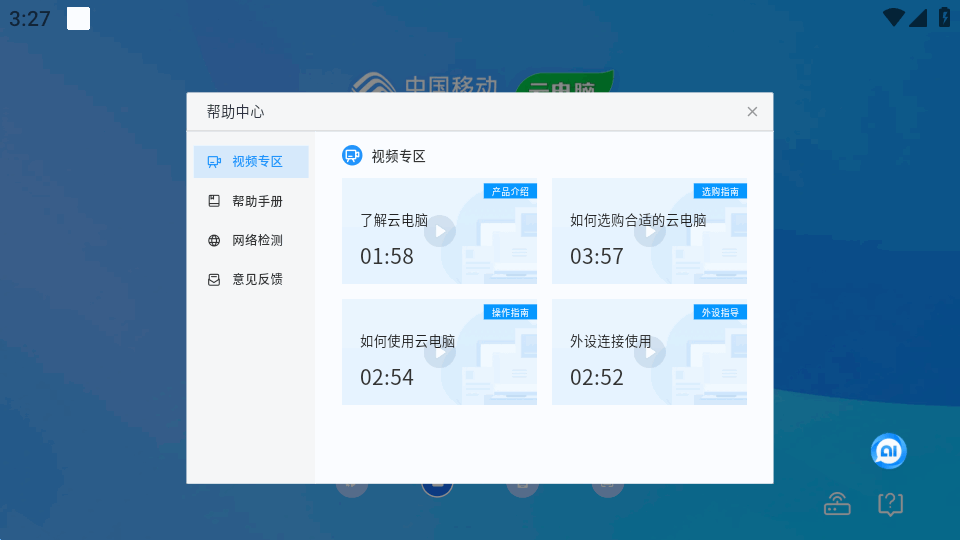Close the 帮助中心 dialog
This screenshot has height=540, width=960.
752,111
